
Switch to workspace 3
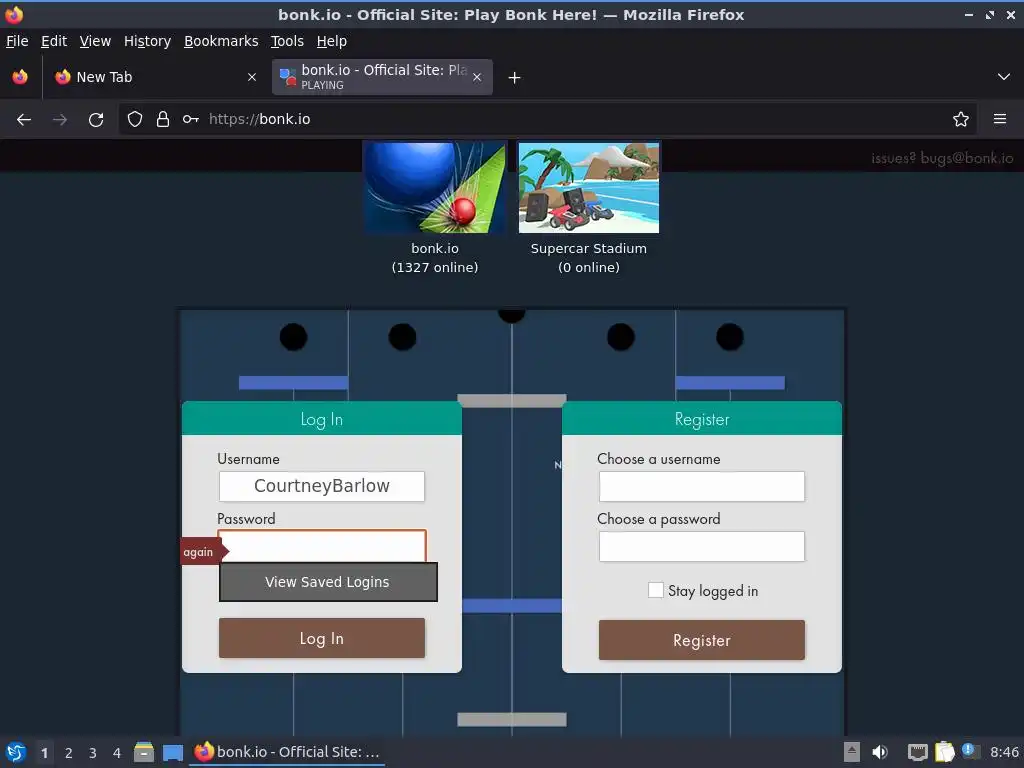click(x=93, y=753)
